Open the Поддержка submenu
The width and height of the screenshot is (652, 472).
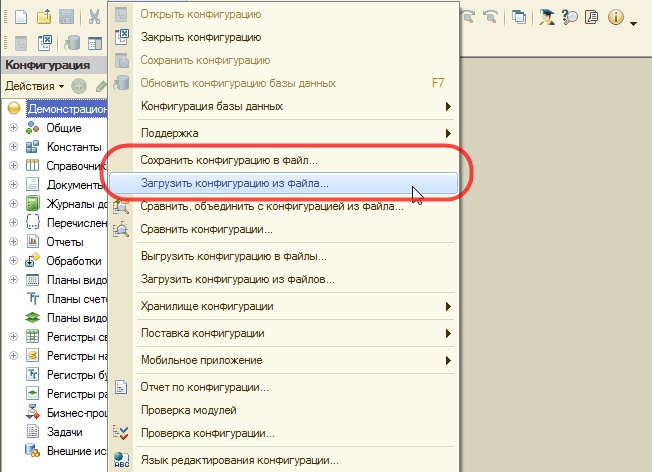coord(284,133)
